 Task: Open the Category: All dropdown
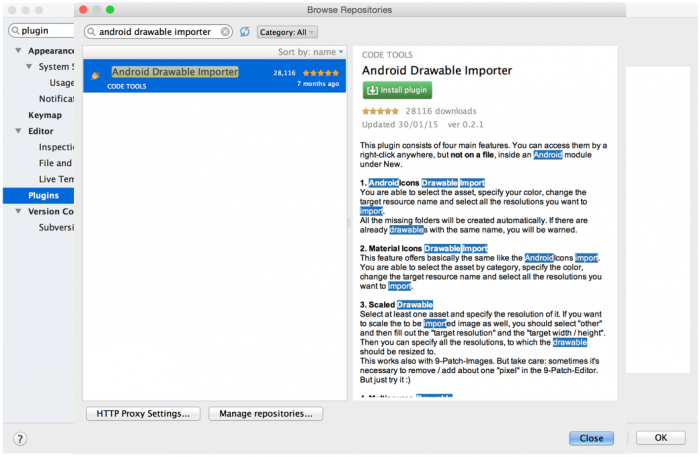click(287, 32)
